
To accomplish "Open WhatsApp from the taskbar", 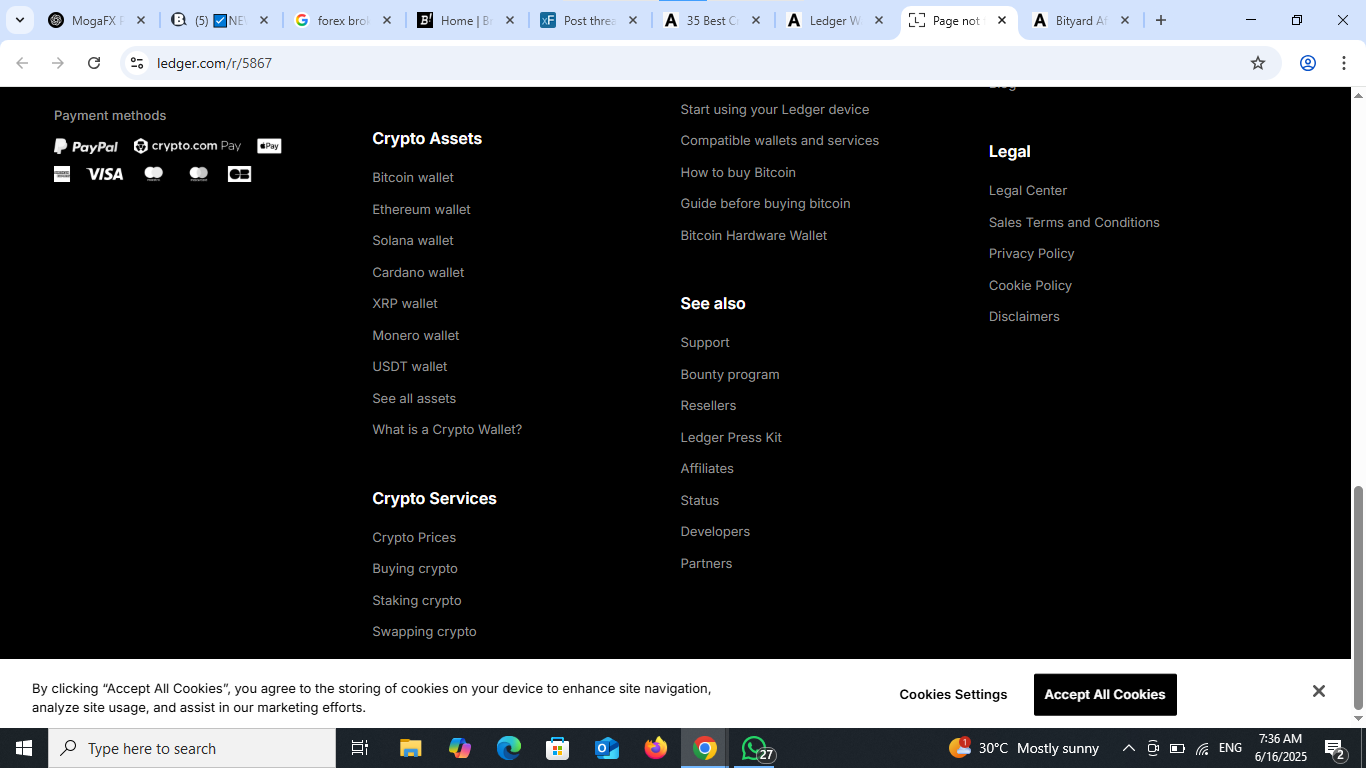I will [754, 748].
